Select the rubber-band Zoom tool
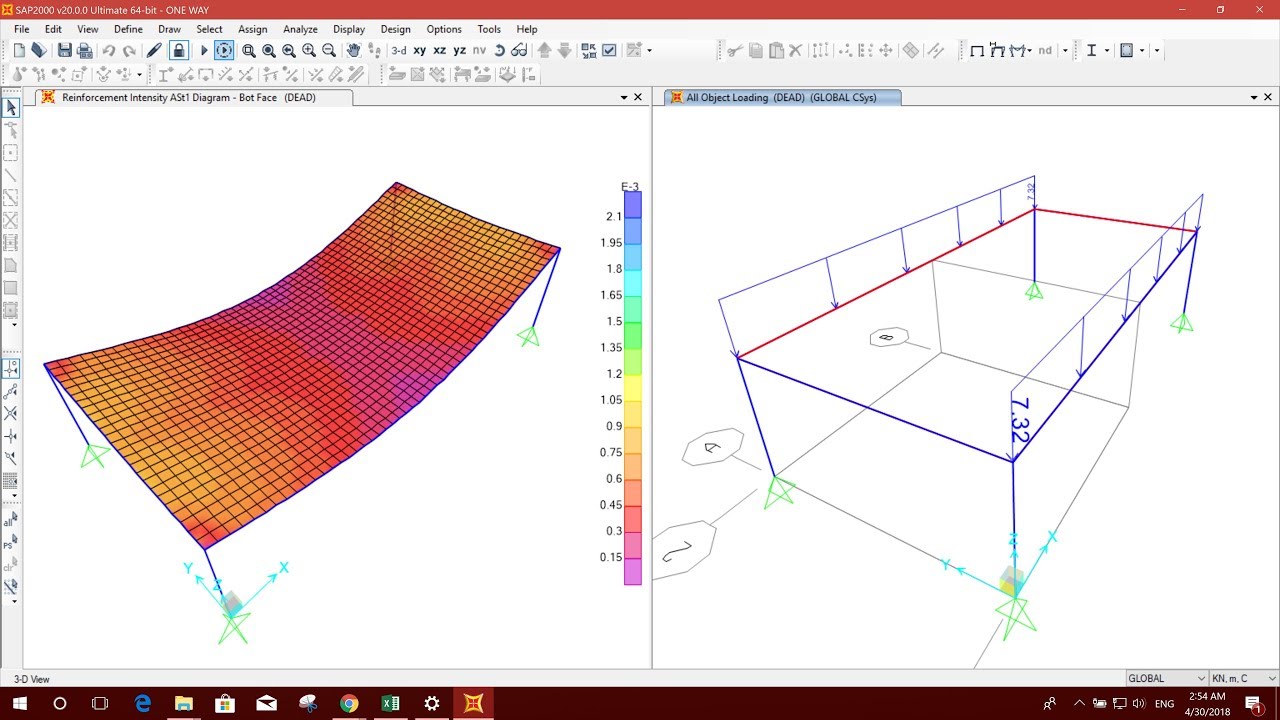Image resolution: width=1280 pixels, height=720 pixels. pyautogui.click(x=247, y=50)
